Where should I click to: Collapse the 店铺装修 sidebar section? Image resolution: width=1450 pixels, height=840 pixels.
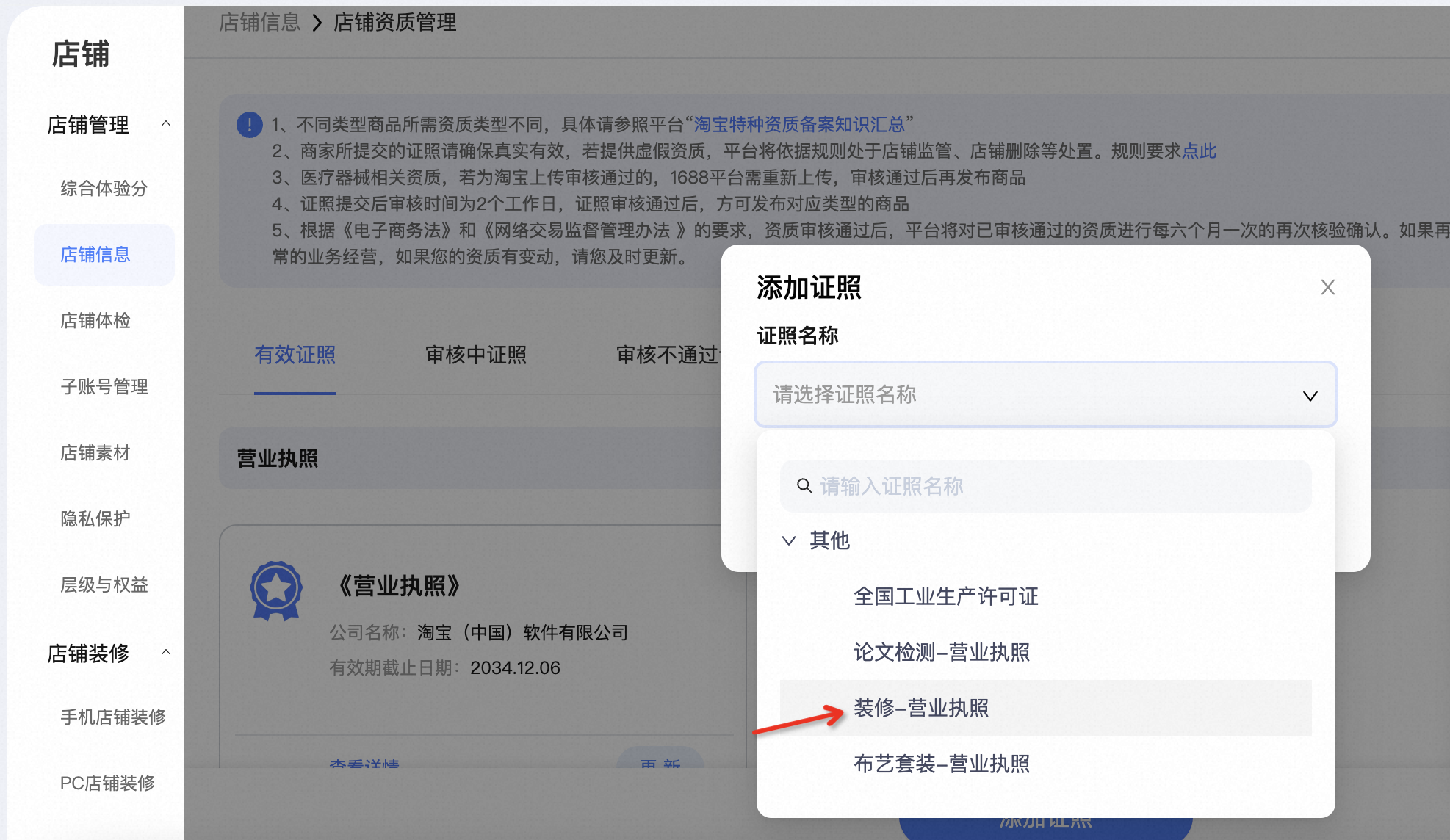[166, 653]
